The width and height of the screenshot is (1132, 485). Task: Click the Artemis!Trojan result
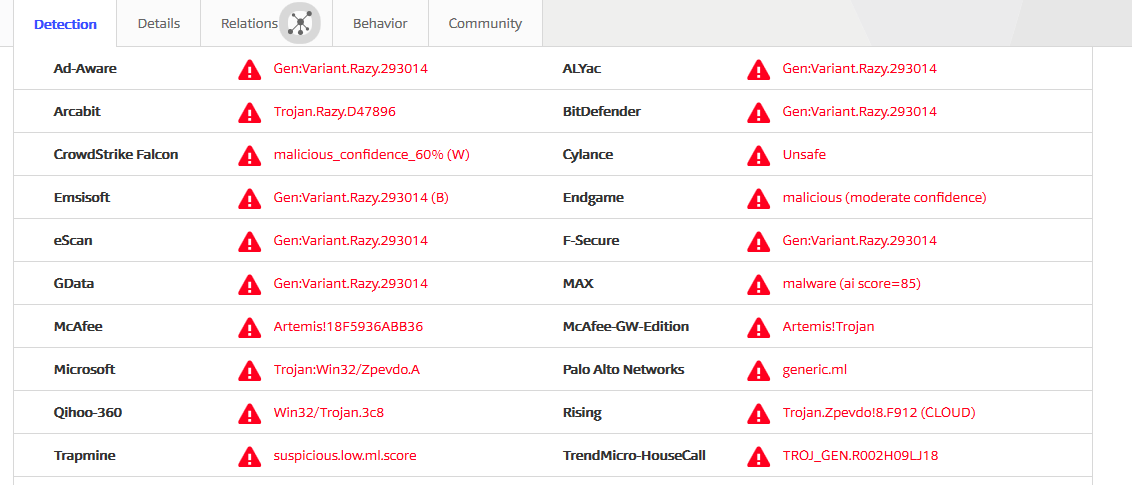click(829, 326)
